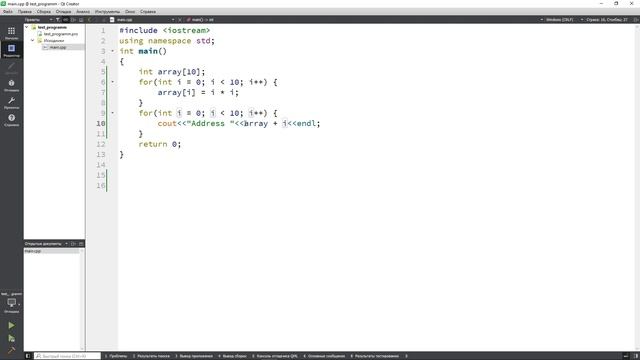Click in the quick locator search field
This screenshot has width=640, height=360.
coord(67,356)
